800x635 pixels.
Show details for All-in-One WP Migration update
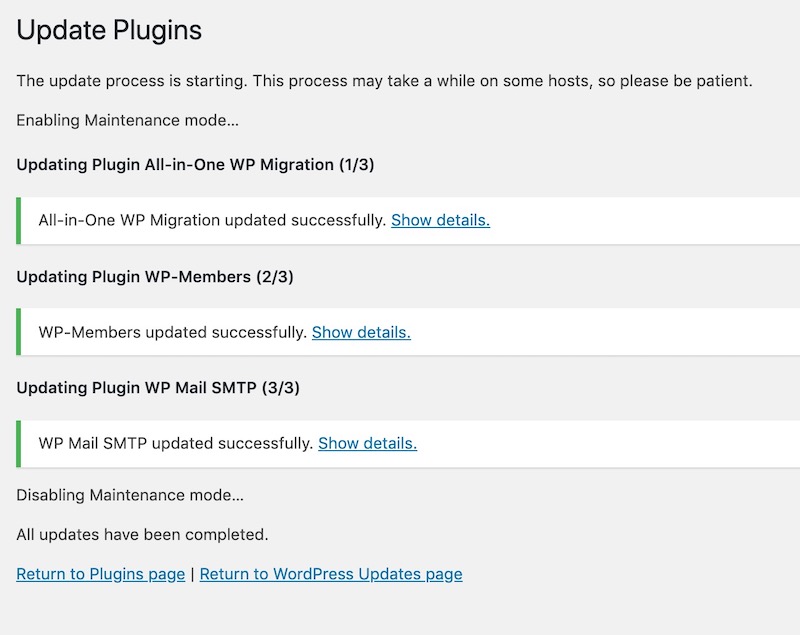click(x=440, y=220)
